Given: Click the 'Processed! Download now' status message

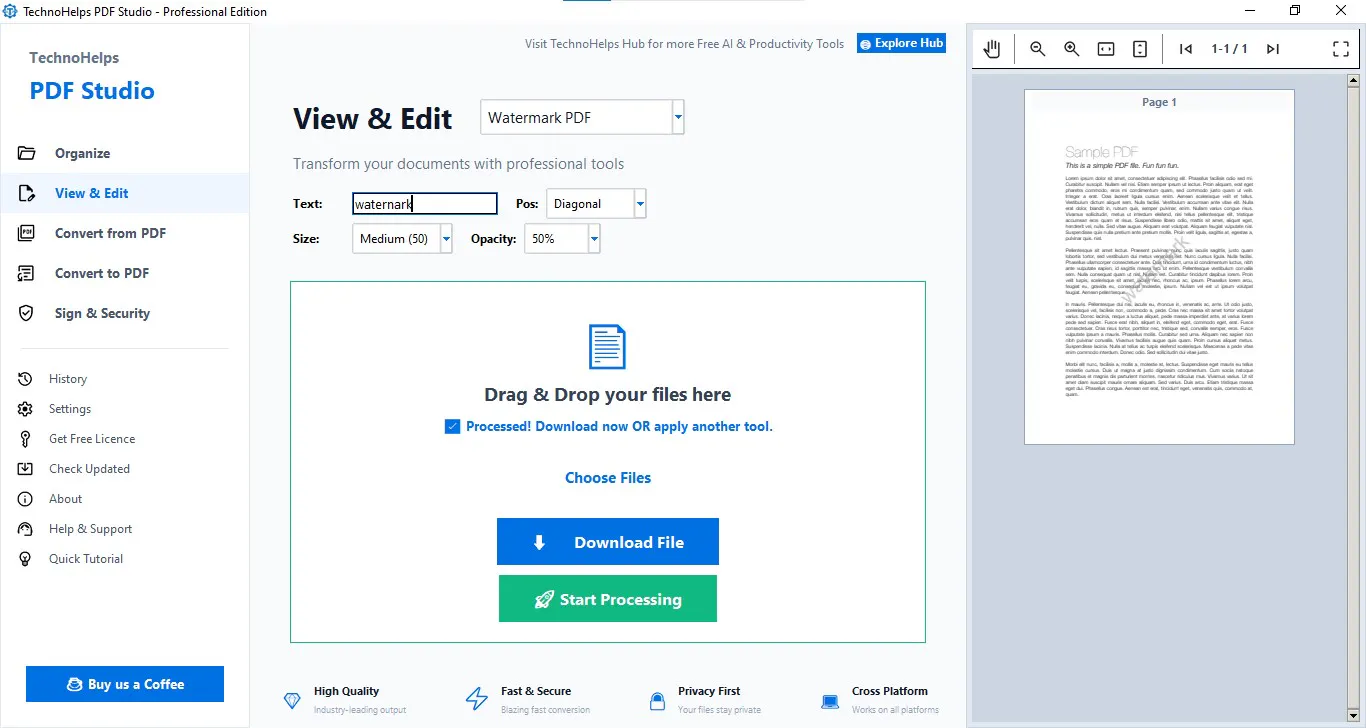Looking at the screenshot, I should coord(619,427).
